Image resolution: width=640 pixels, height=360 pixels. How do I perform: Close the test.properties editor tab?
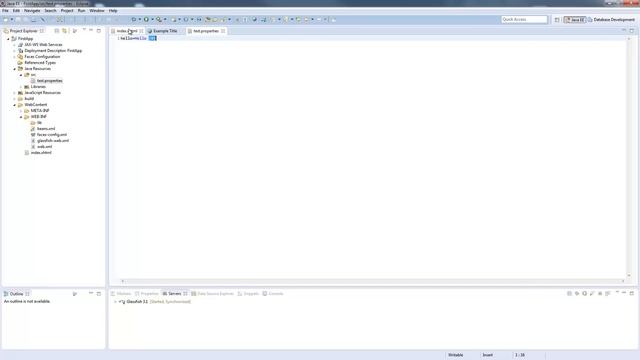223,31
